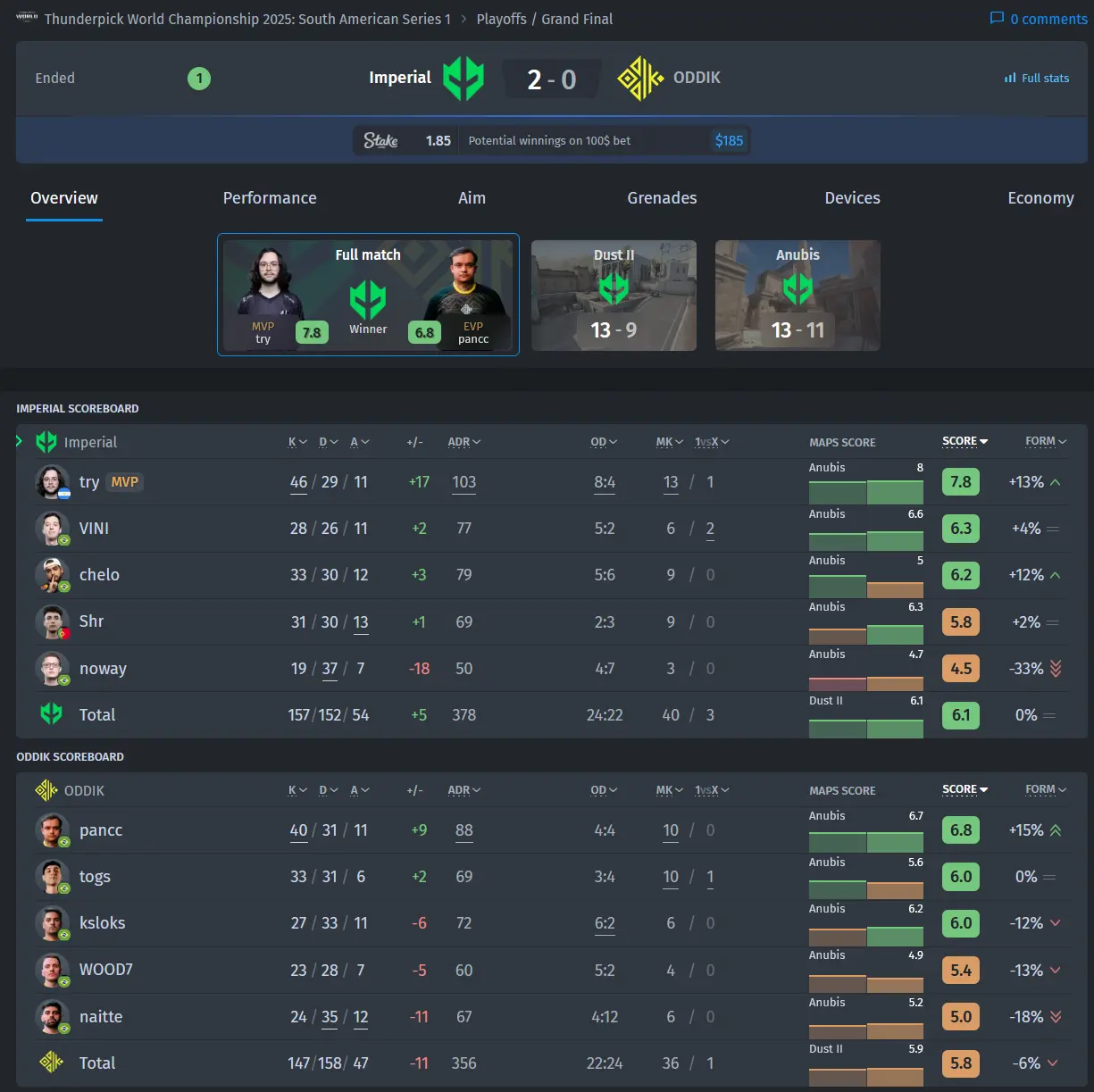
Task: Click the Imperial team logo in header
Action: 463,79
